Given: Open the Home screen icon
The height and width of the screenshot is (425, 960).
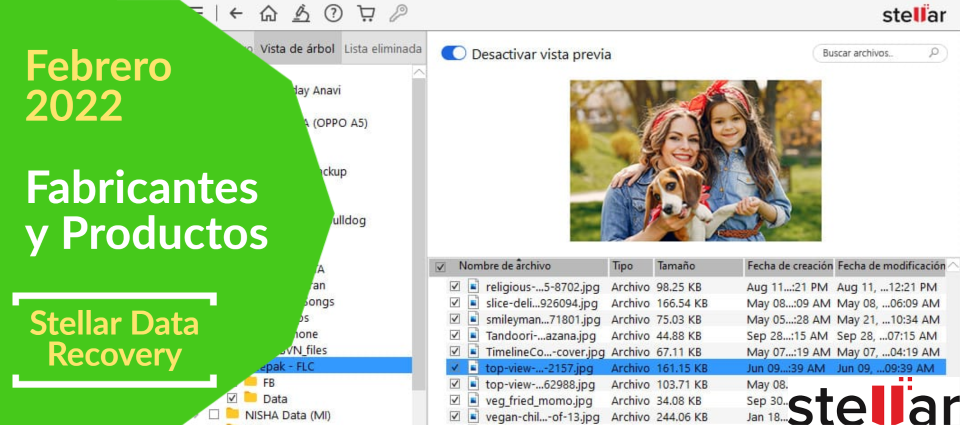Looking at the screenshot, I should coord(268,13).
